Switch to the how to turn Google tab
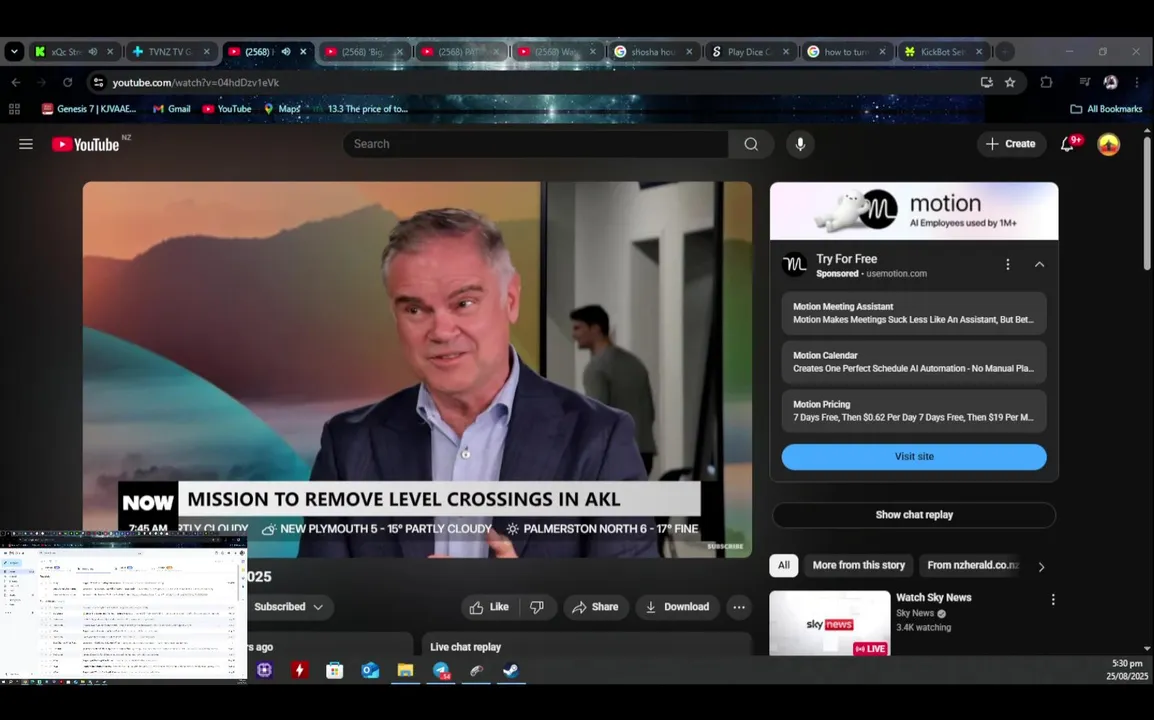Screen dimensions: 1154x720 pos(846,52)
